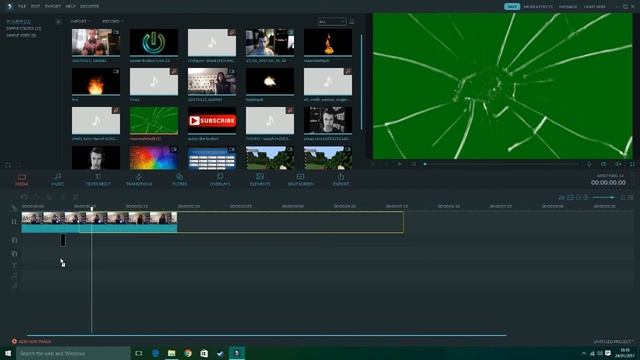Image resolution: width=640 pixels, height=360 pixels.
Task: Select the blue keyboard clip thumbnail
Action: [212, 158]
